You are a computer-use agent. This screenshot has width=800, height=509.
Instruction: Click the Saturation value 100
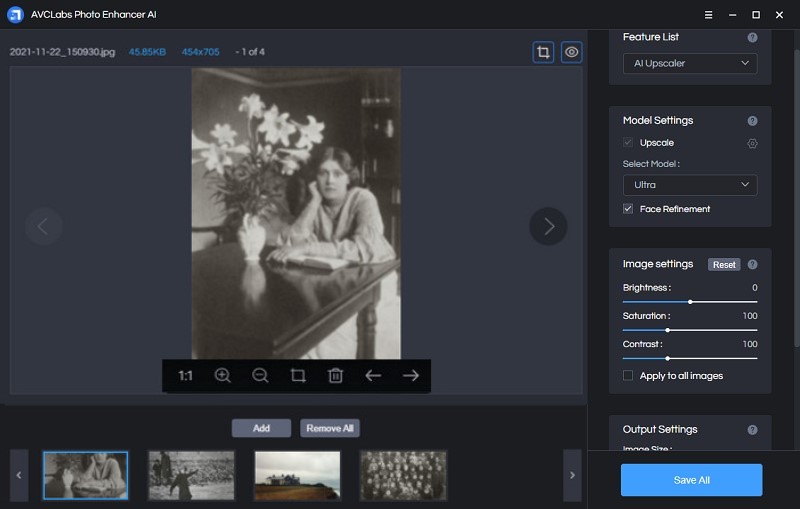pyautogui.click(x=750, y=316)
